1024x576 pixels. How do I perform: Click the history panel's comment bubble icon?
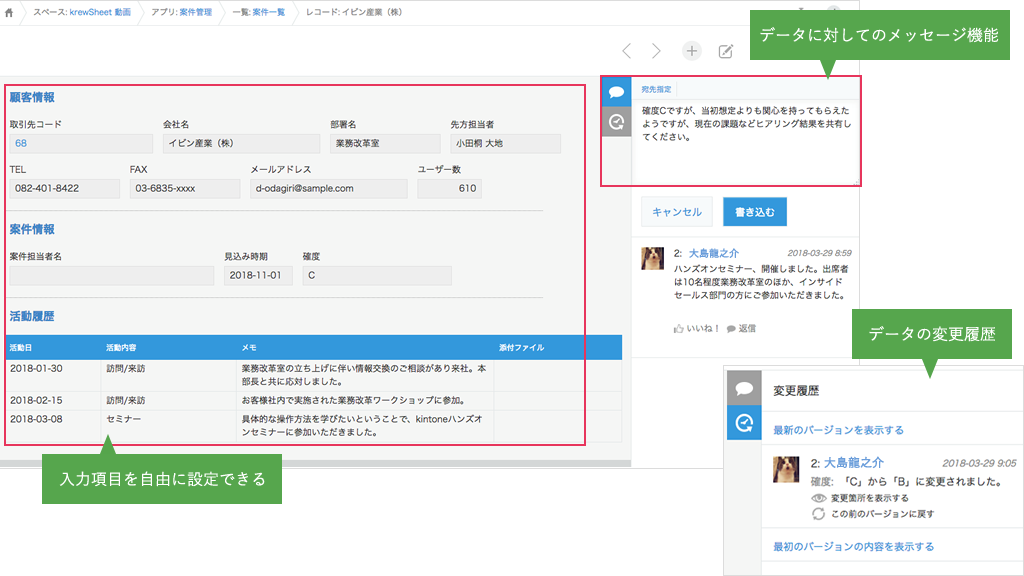click(x=744, y=389)
